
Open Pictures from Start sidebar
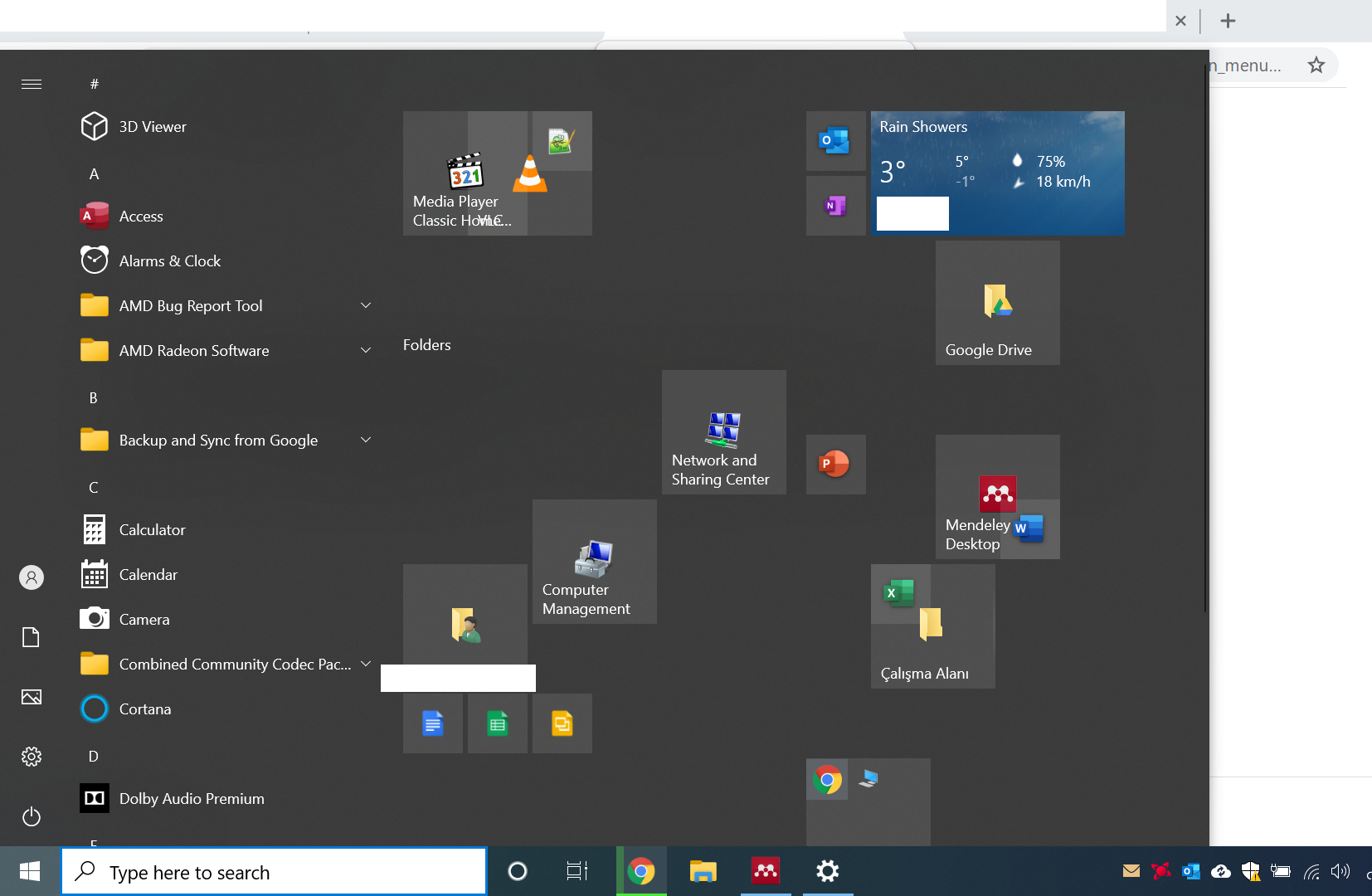click(32, 697)
